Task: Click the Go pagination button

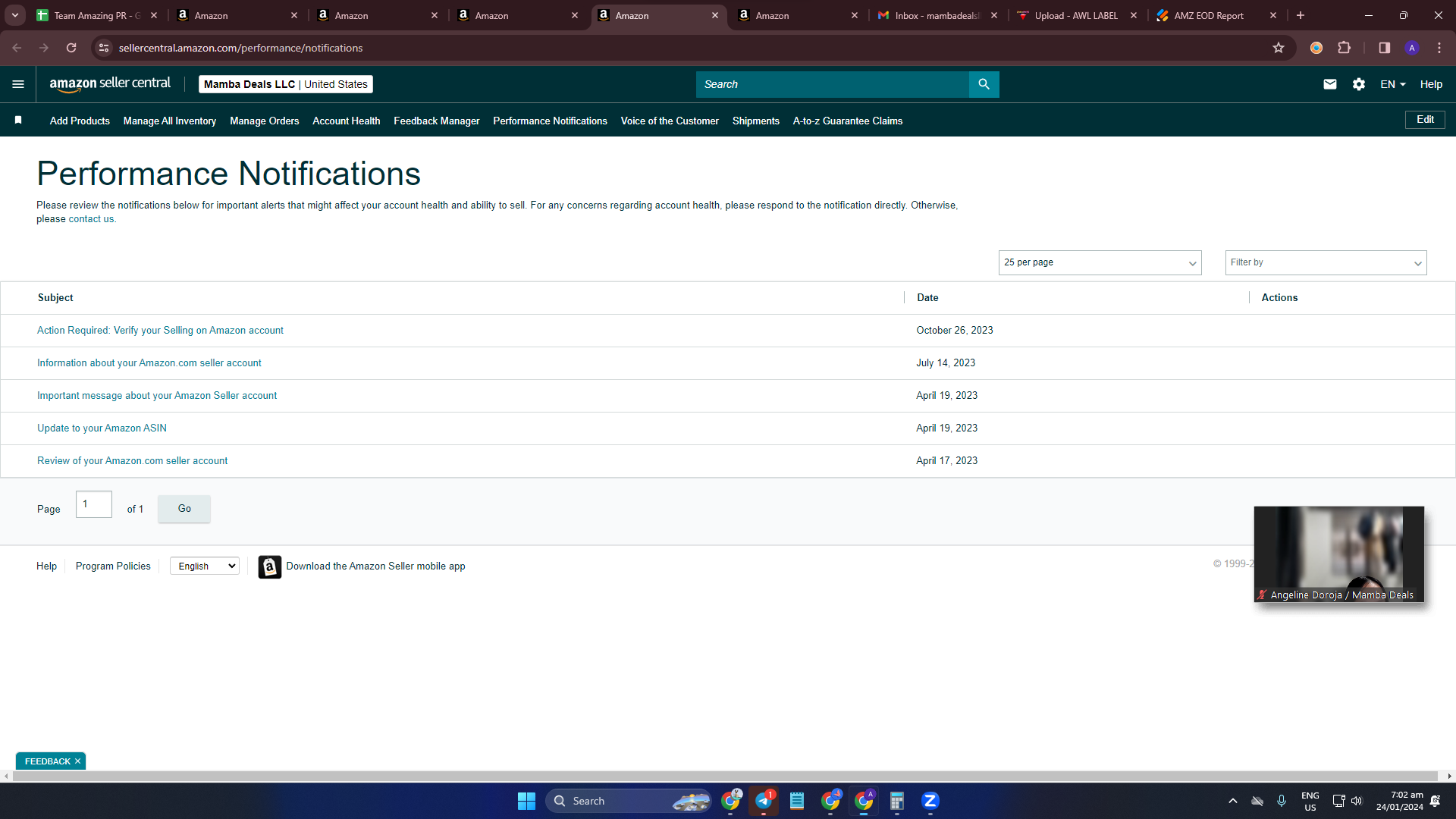Action: coord(184,509)
